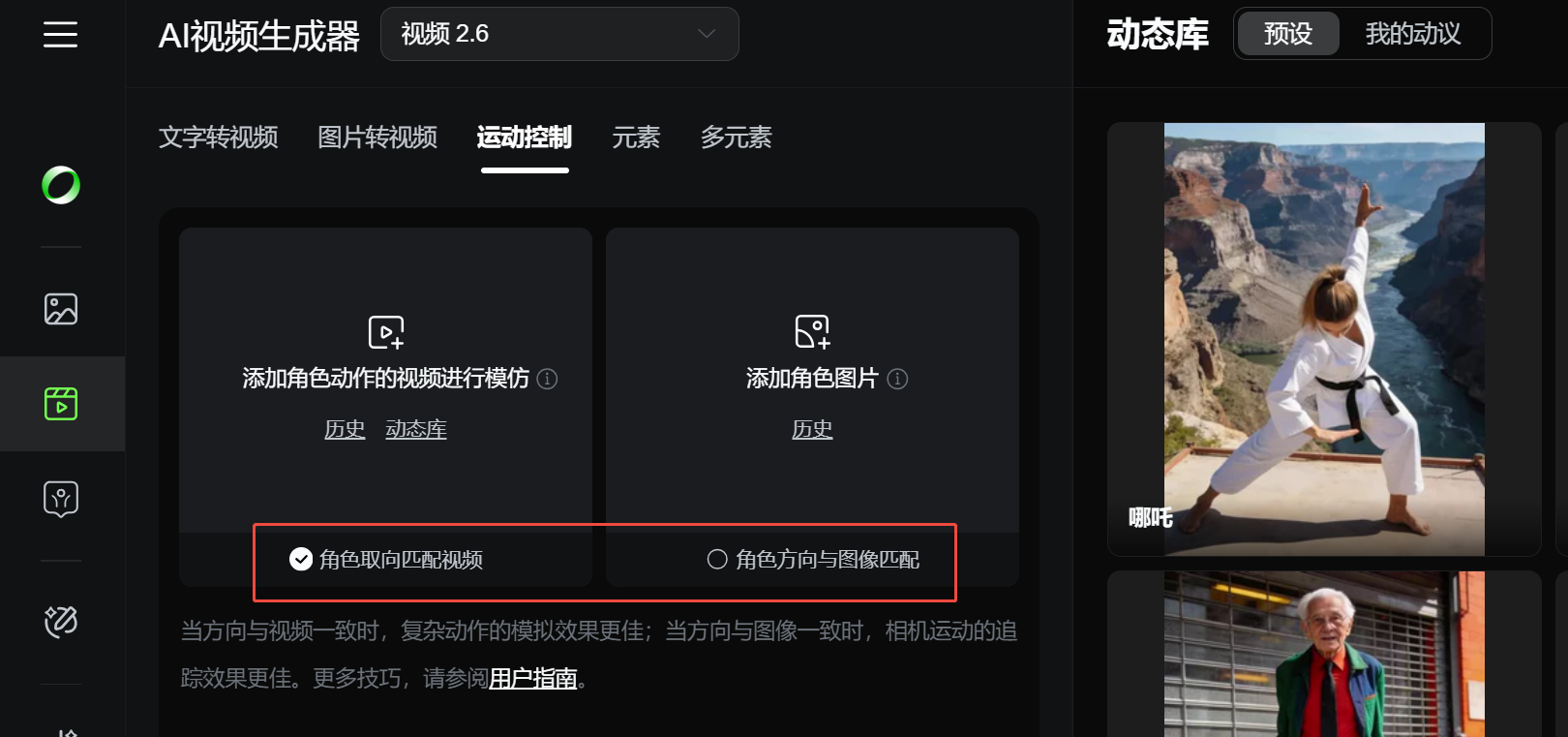Open the 用户指南 link
Image resolution: width=1568 pixels, height=737 pixels.
pos(533,678)
